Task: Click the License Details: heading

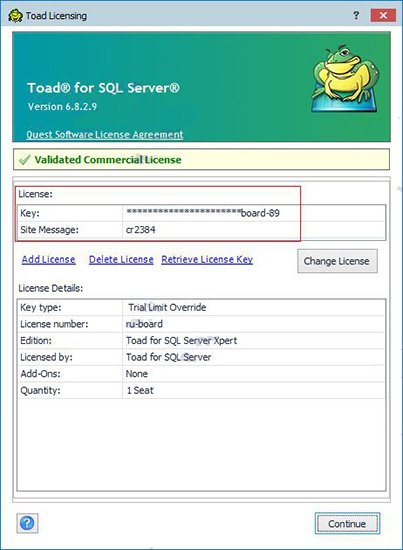Action: coord(51,288)
